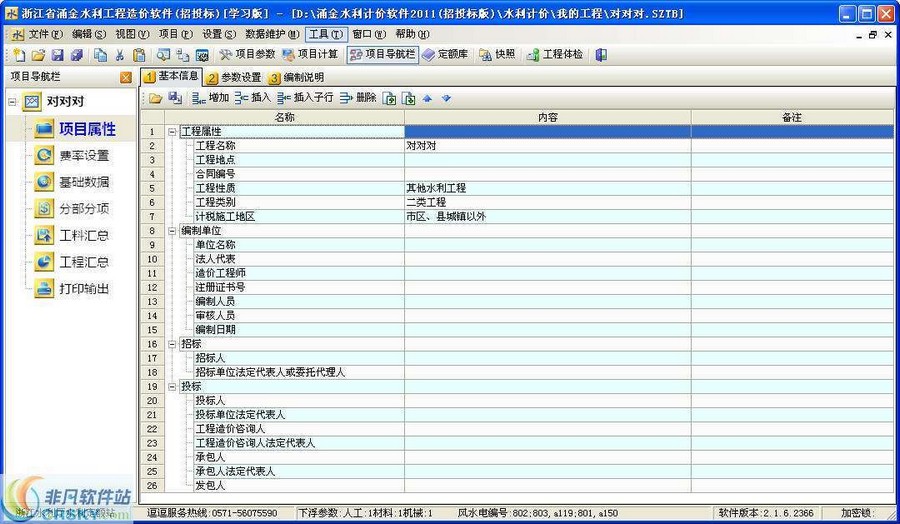The height and width of the screenshot is (524, 900).
Task: Click the 内容 column header
Action: point(548,117)
